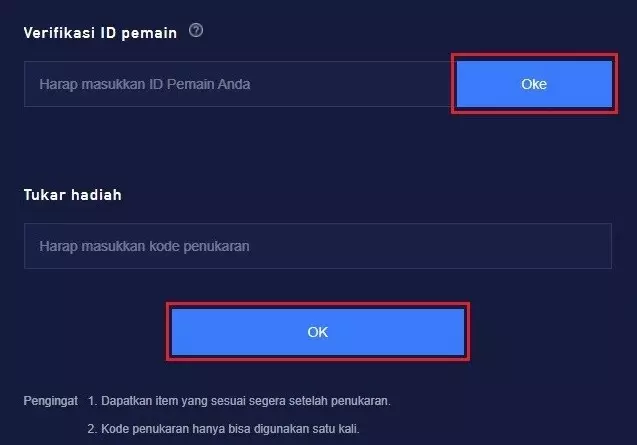637x445 pixels.
Task: Click the 'Pengingat' label
Action: pos(50,401)
